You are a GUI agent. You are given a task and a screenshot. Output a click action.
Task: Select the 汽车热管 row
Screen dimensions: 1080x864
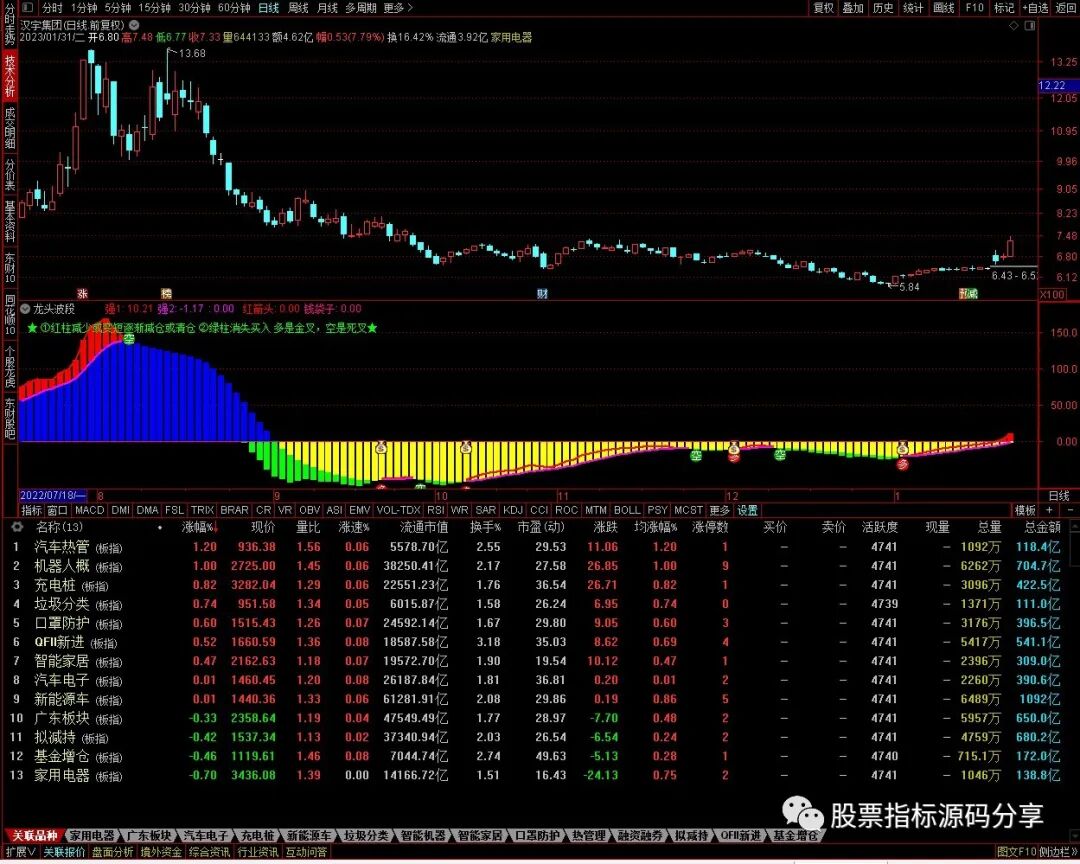coord(540,547)
